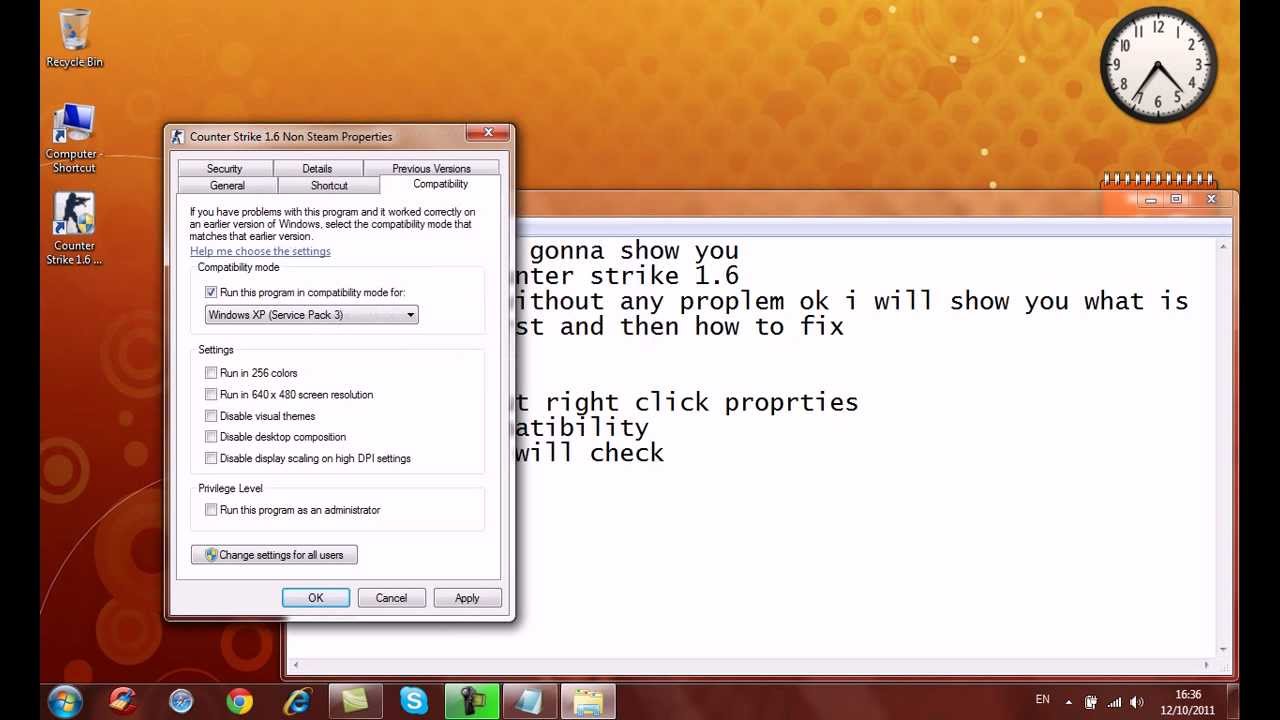Click the Apply button
The height and width of the screenshot is (720, 1280).
(x=467, y=598)
